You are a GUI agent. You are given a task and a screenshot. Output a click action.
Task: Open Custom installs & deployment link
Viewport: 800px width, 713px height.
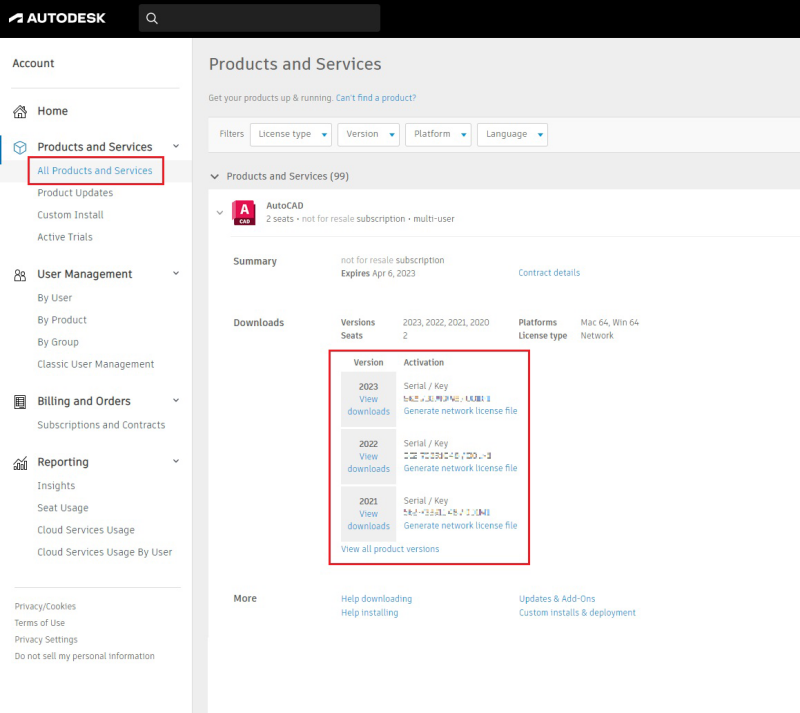coord(577,612)
